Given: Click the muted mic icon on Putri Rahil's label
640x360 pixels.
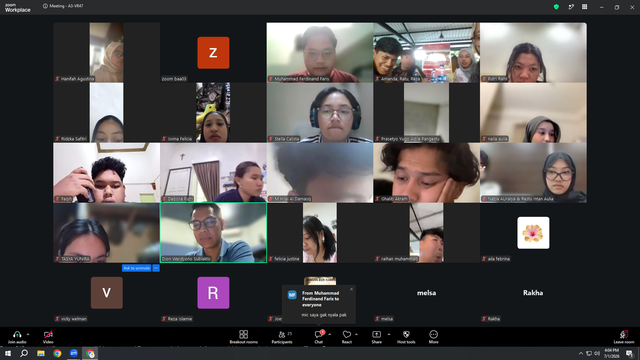Looking at the screenshot, I should point(484,79).
